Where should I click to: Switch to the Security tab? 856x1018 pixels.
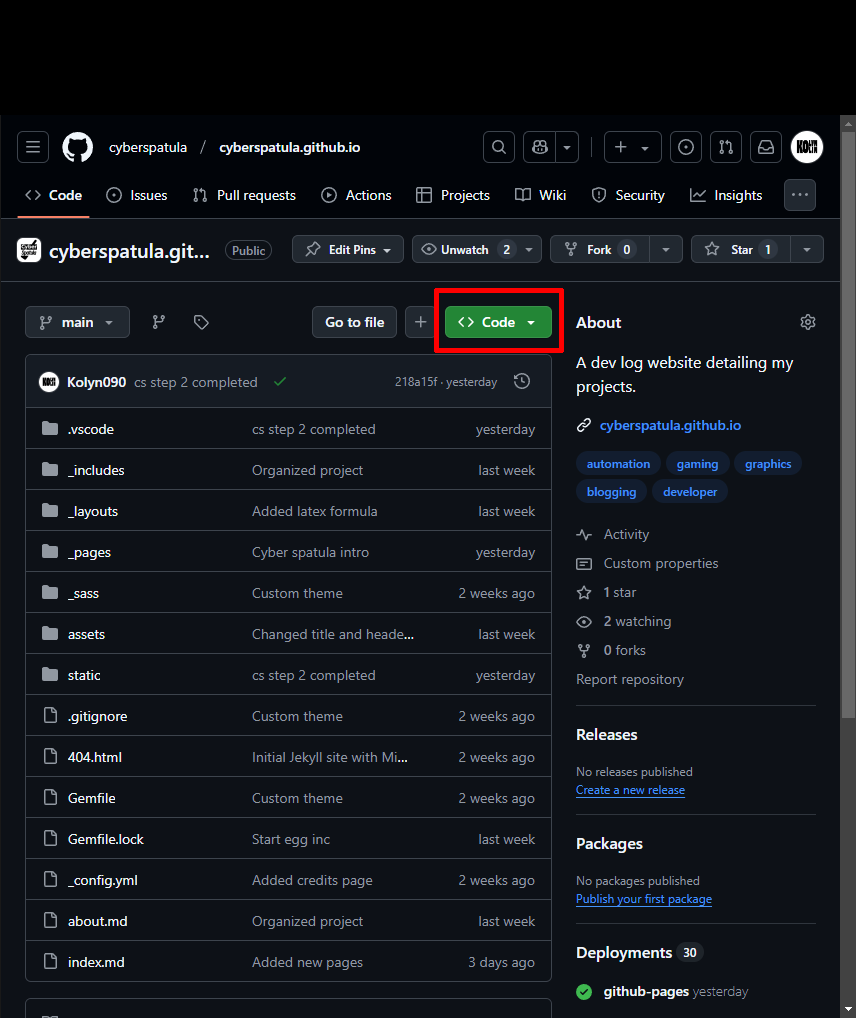(x=629, y=195)
